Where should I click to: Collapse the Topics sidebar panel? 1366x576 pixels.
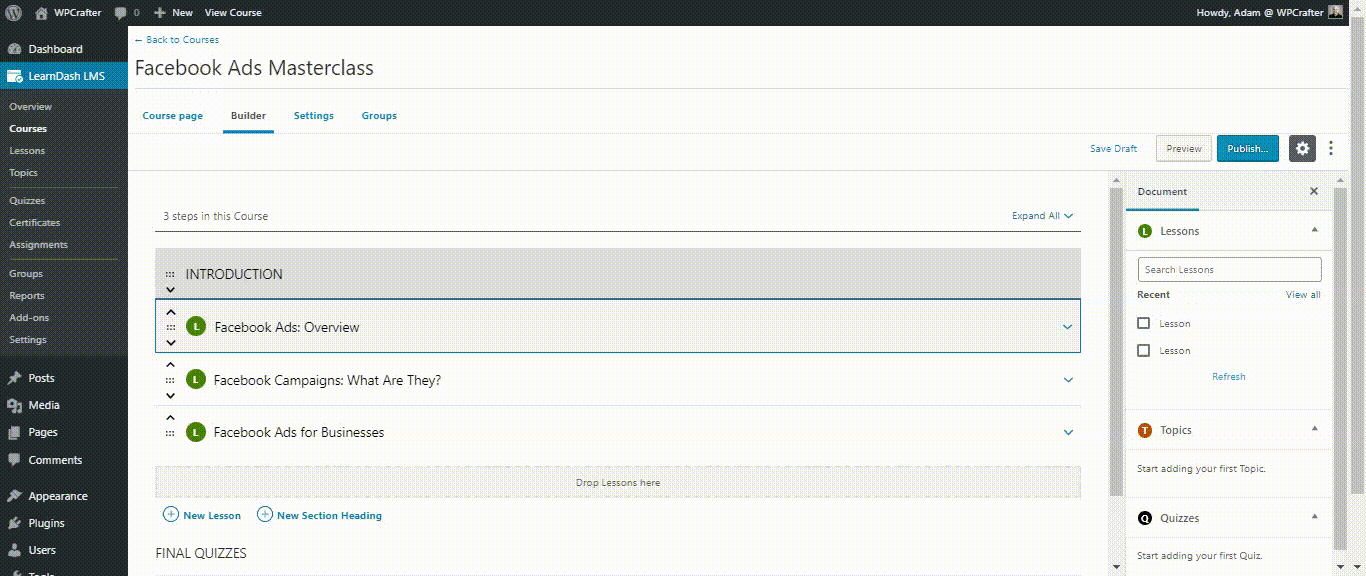(x=1315, y=429)
